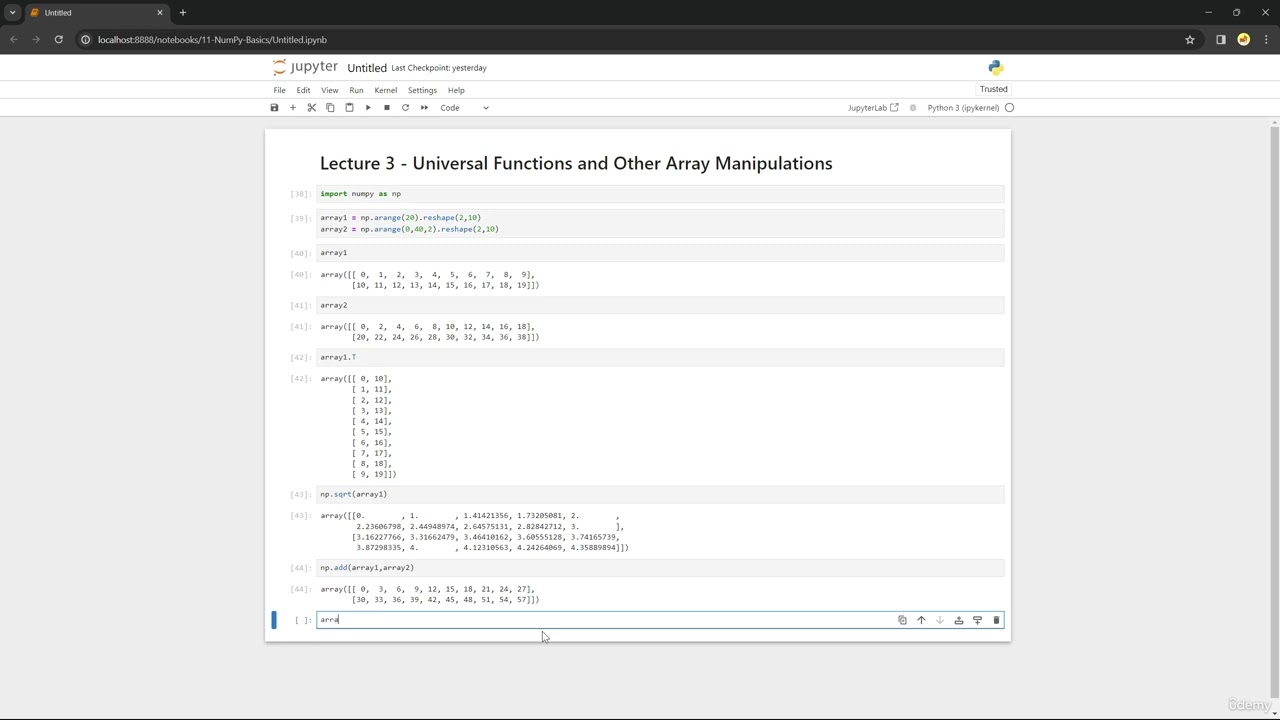This screenshot has width=1280, height=720.
Task: Open a new browser tab with plus button
Action: 183,13
